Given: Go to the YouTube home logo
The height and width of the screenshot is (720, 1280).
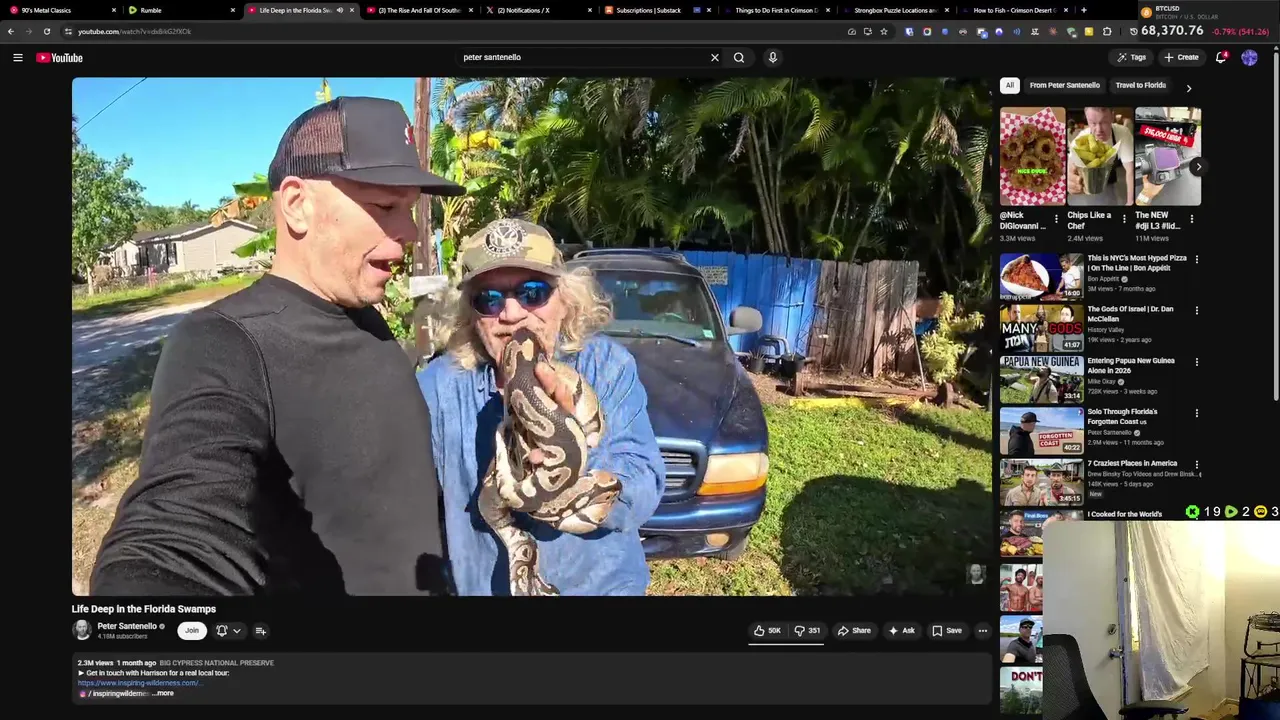Looking at the screenshot, I should (x=59, y=57).
